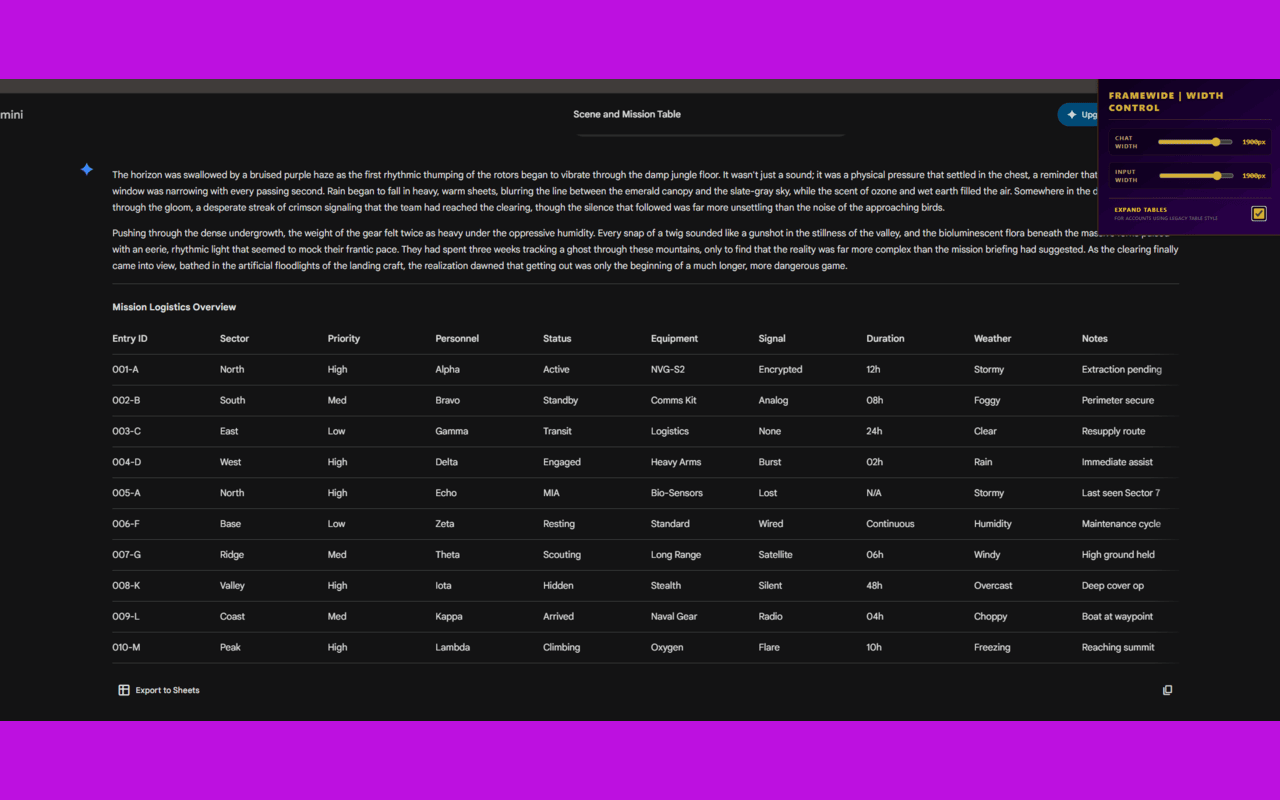Copy the table using the copy icon
Image resolution: width=1280 pixels, height=800 pixels.
pyautogui.click(x=1167, y=690)
